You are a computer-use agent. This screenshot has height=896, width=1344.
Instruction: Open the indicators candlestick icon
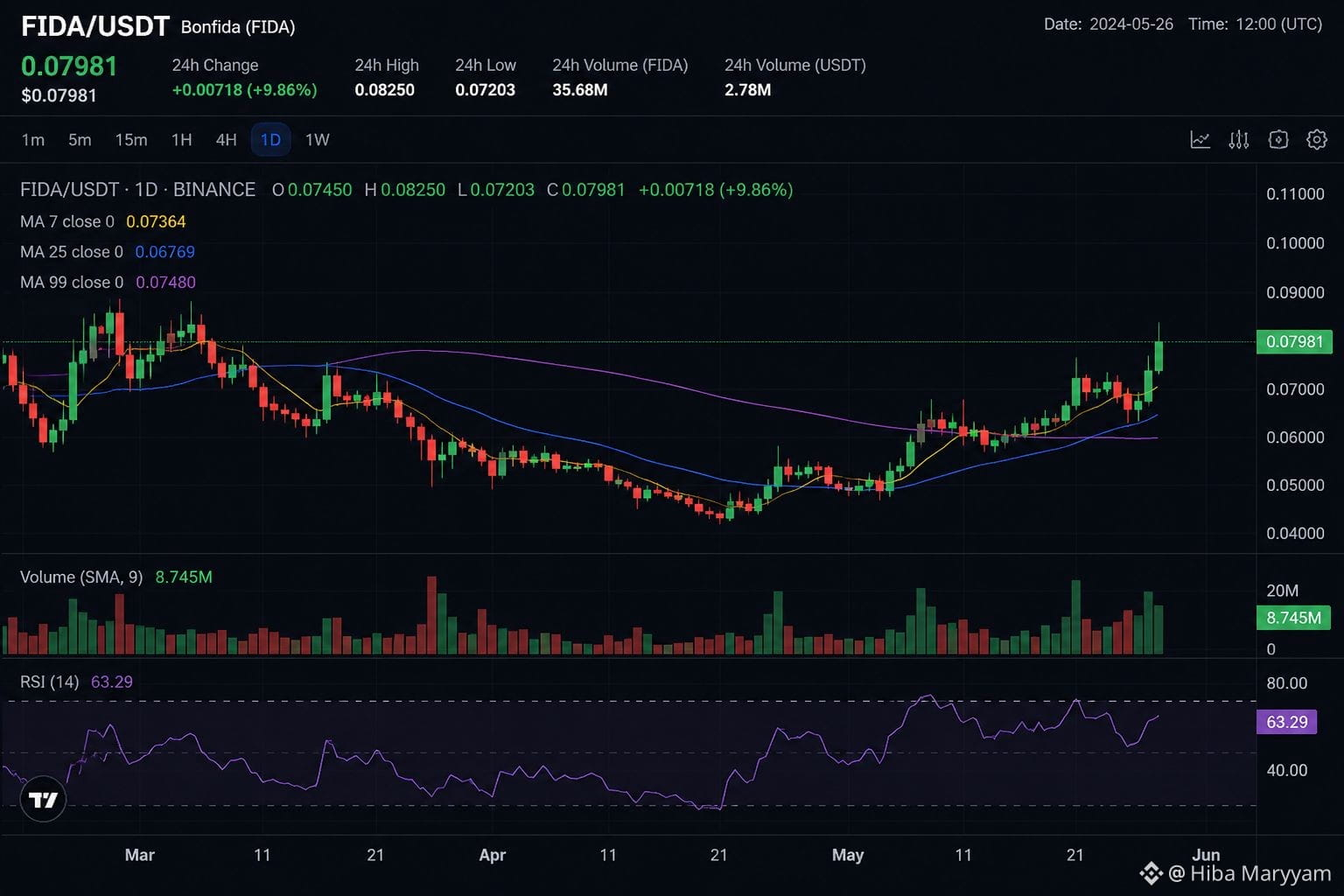(x=1238, y=140)
